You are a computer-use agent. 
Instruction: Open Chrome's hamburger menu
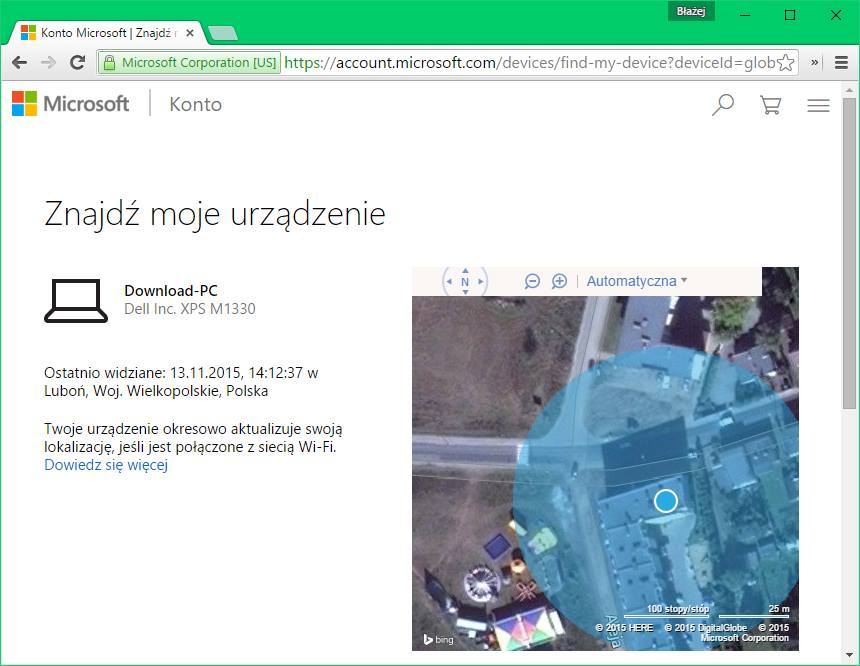click(841, 63)
